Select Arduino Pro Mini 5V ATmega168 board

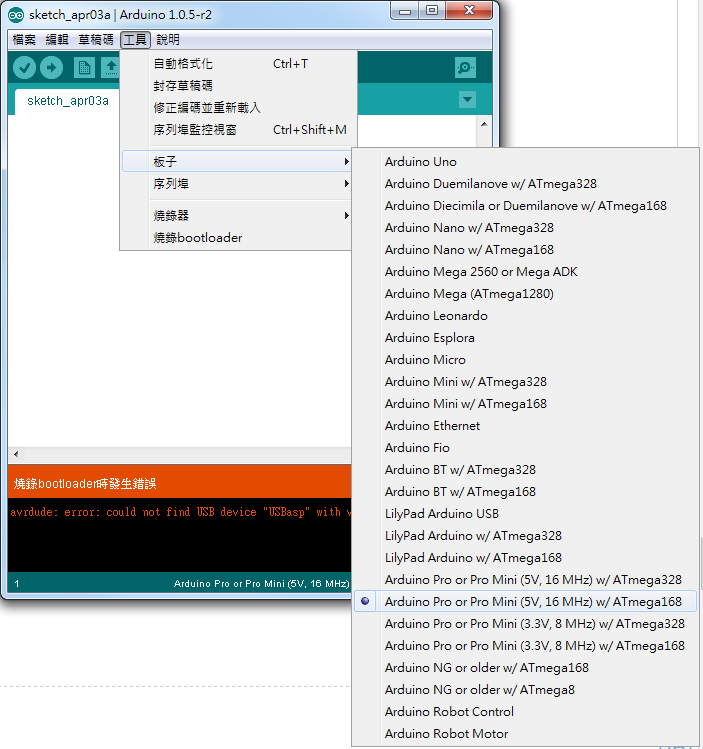coord(532,602)
